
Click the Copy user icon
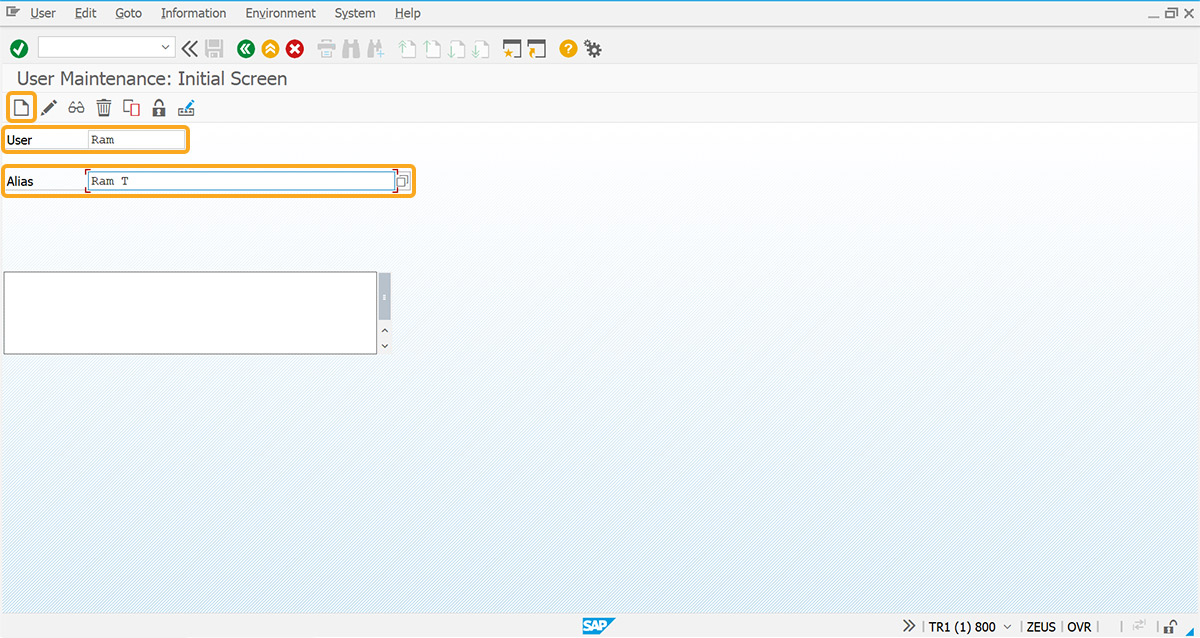tap(131, 108)
